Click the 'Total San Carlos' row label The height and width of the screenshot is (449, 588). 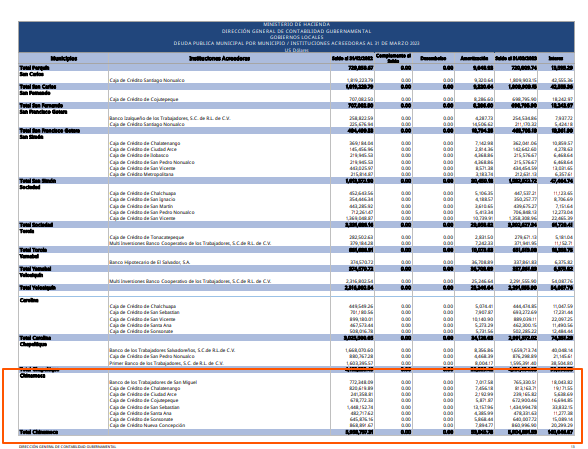(x=38, y=87)
